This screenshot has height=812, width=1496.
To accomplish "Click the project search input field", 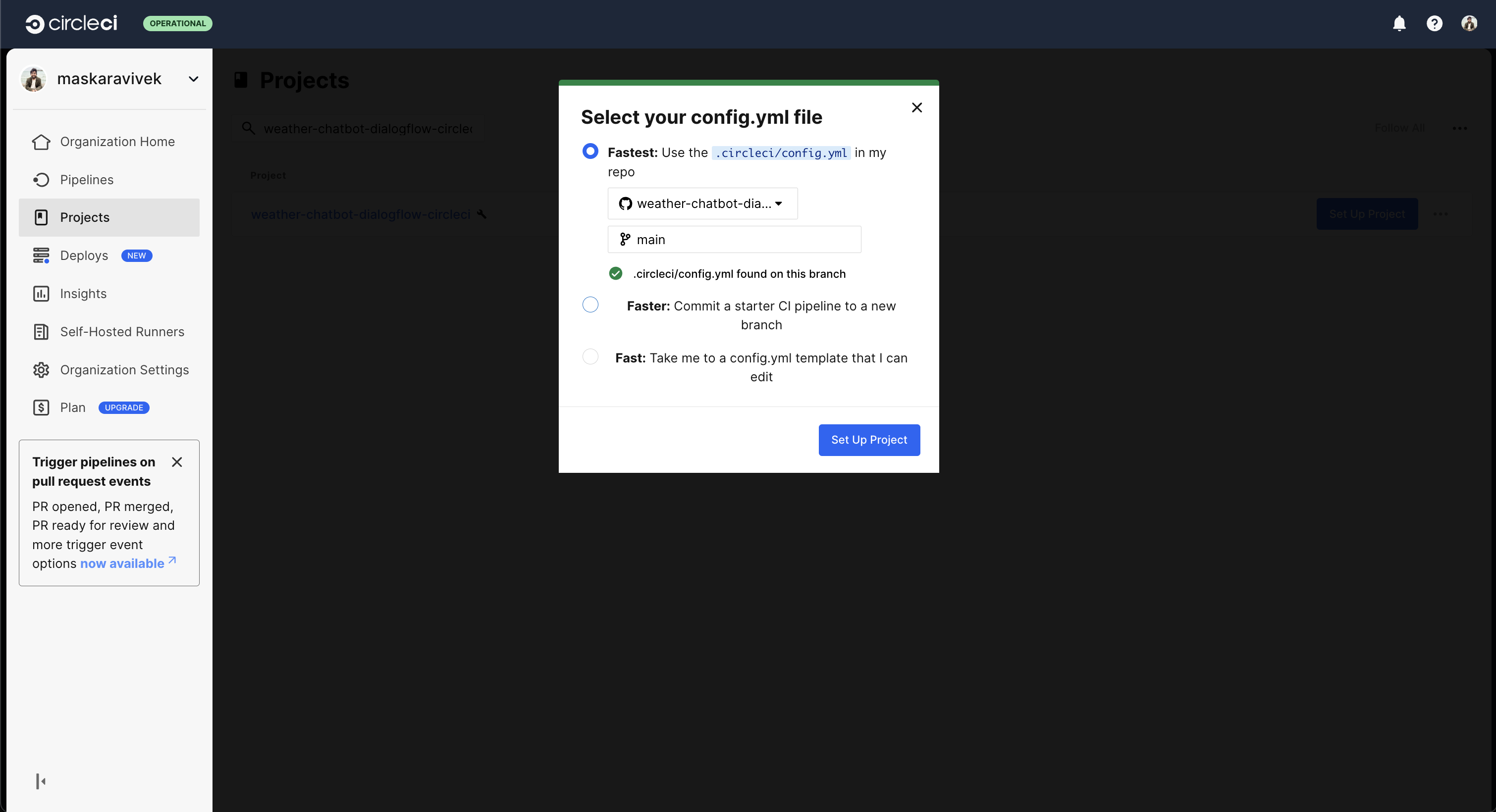I will tap(366, 128).
